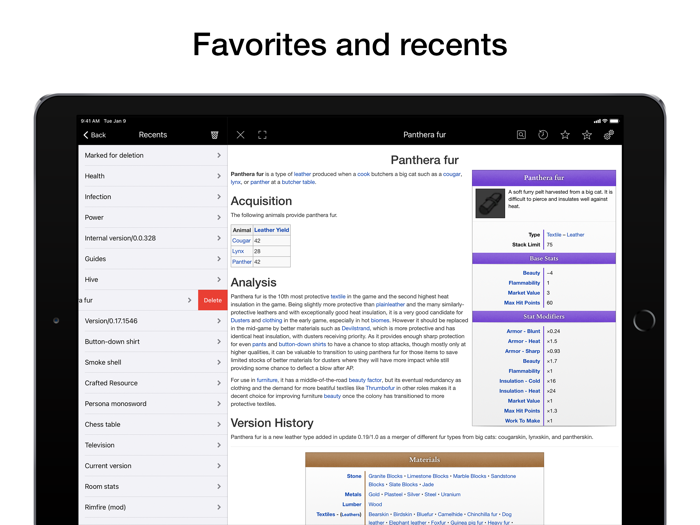Image resolution: width=700 pixels, height=525 pixels.
Task: Open the Rimfire (mod) recent entry
Action: point(153,507)
